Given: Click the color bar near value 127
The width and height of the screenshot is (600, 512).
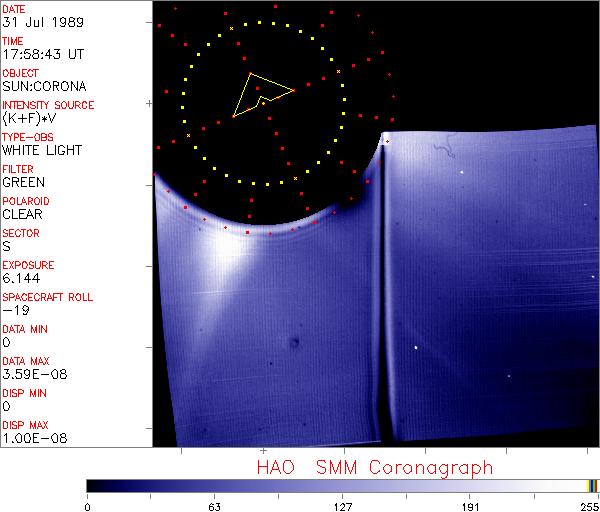Looking at the screenshot, I should [342, 485].
